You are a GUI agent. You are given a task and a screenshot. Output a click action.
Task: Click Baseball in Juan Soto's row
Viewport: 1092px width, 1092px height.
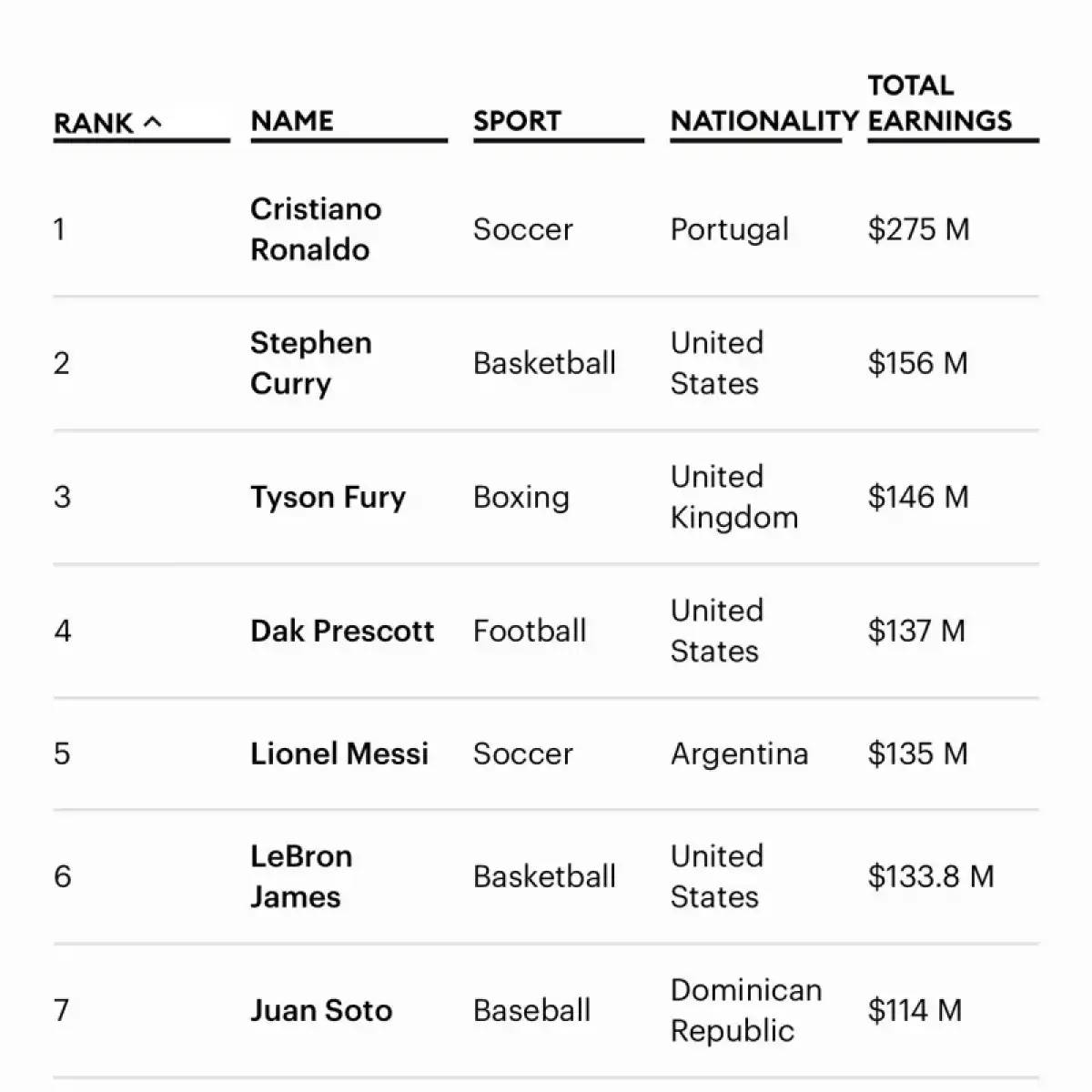tap(531, 1010)
